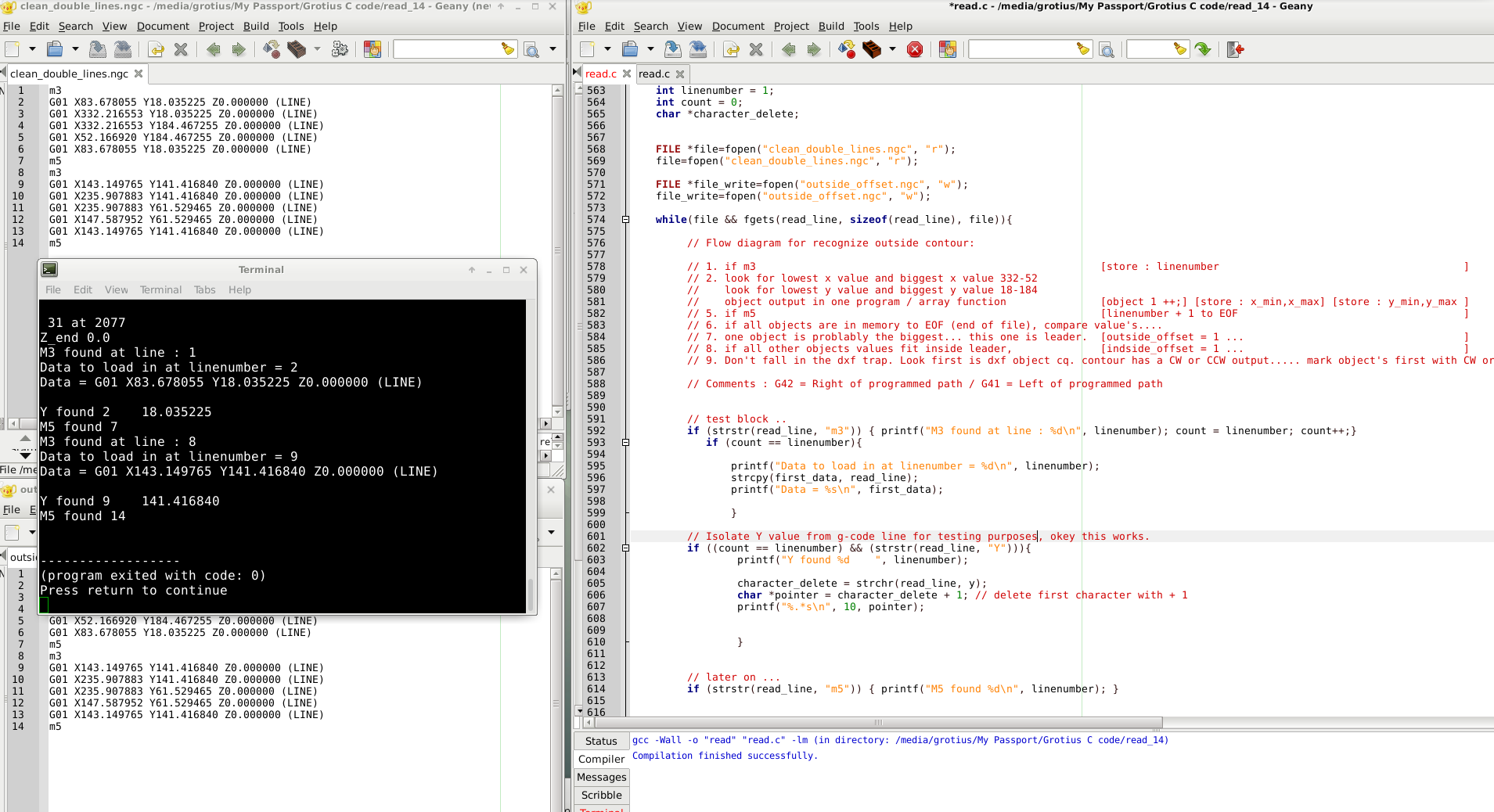Click back arrow in left Geany toolbar

213,49
